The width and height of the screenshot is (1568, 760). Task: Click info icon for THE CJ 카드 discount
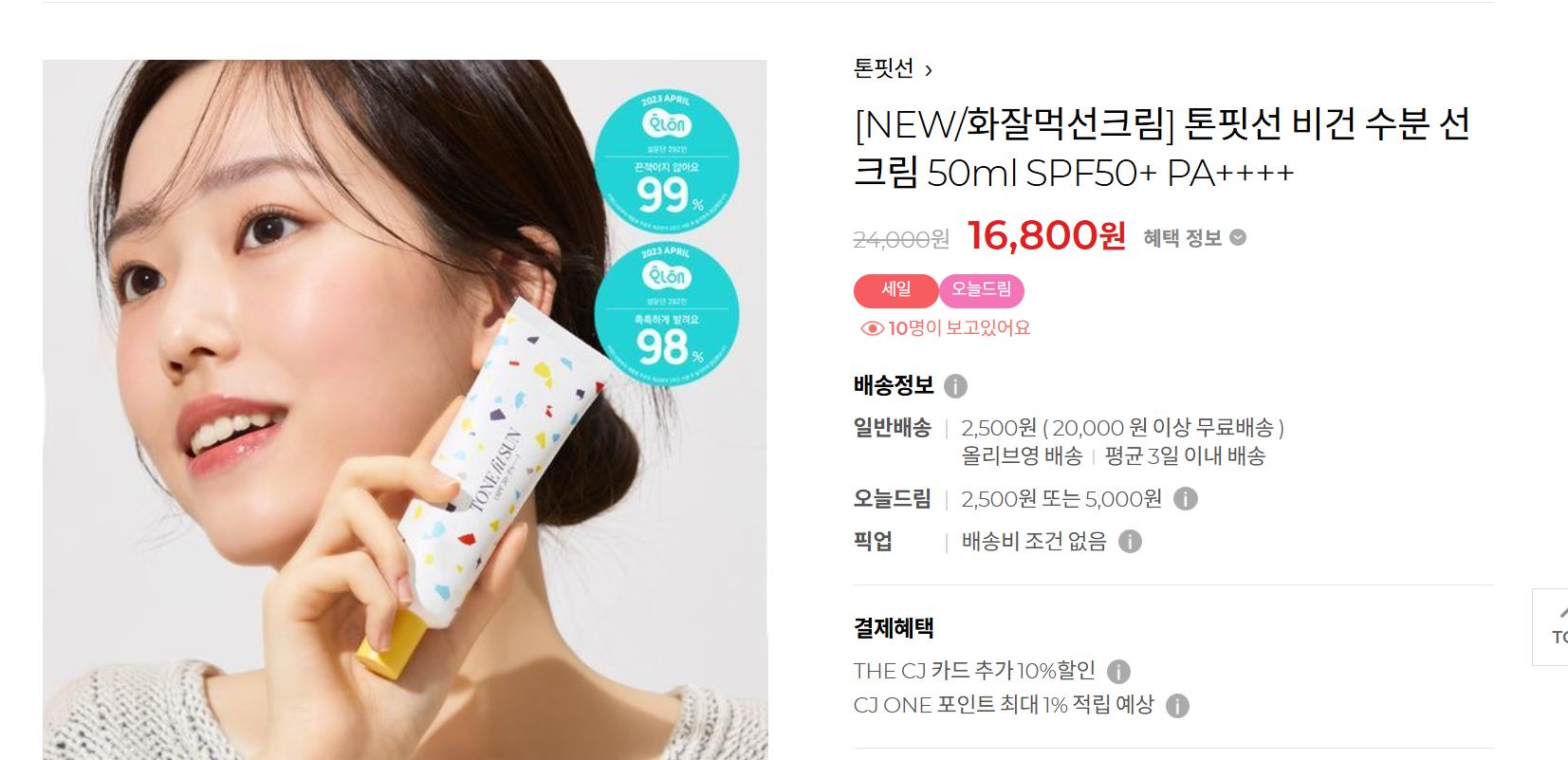(1118, 672)
